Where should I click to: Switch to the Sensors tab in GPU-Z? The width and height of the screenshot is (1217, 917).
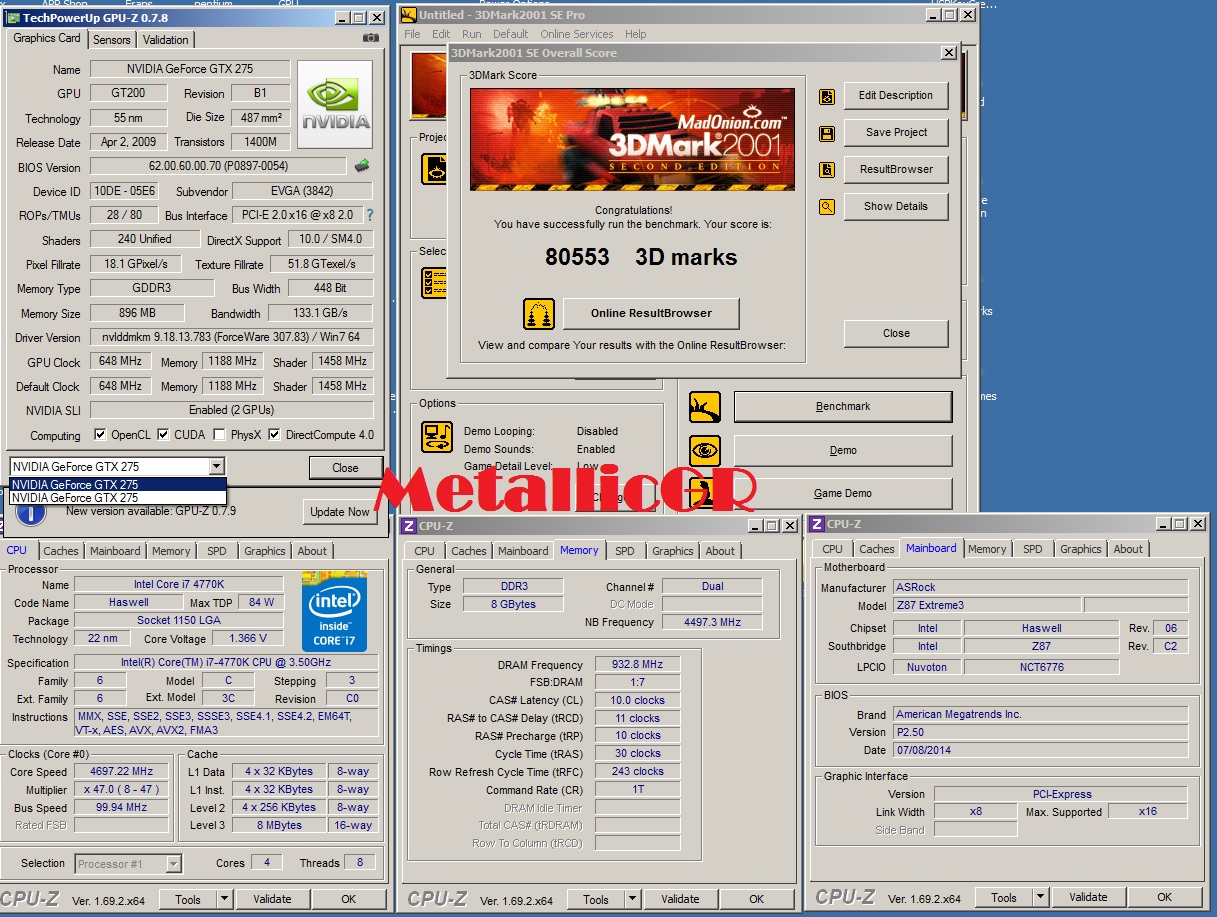[112, 40]
